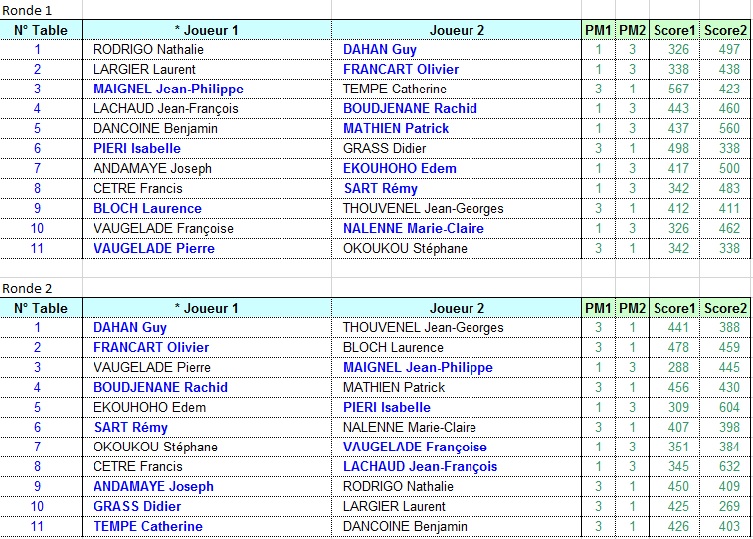Click score '269' in Ronde 2
Screen dimensions: 753x539
point(729,506)
